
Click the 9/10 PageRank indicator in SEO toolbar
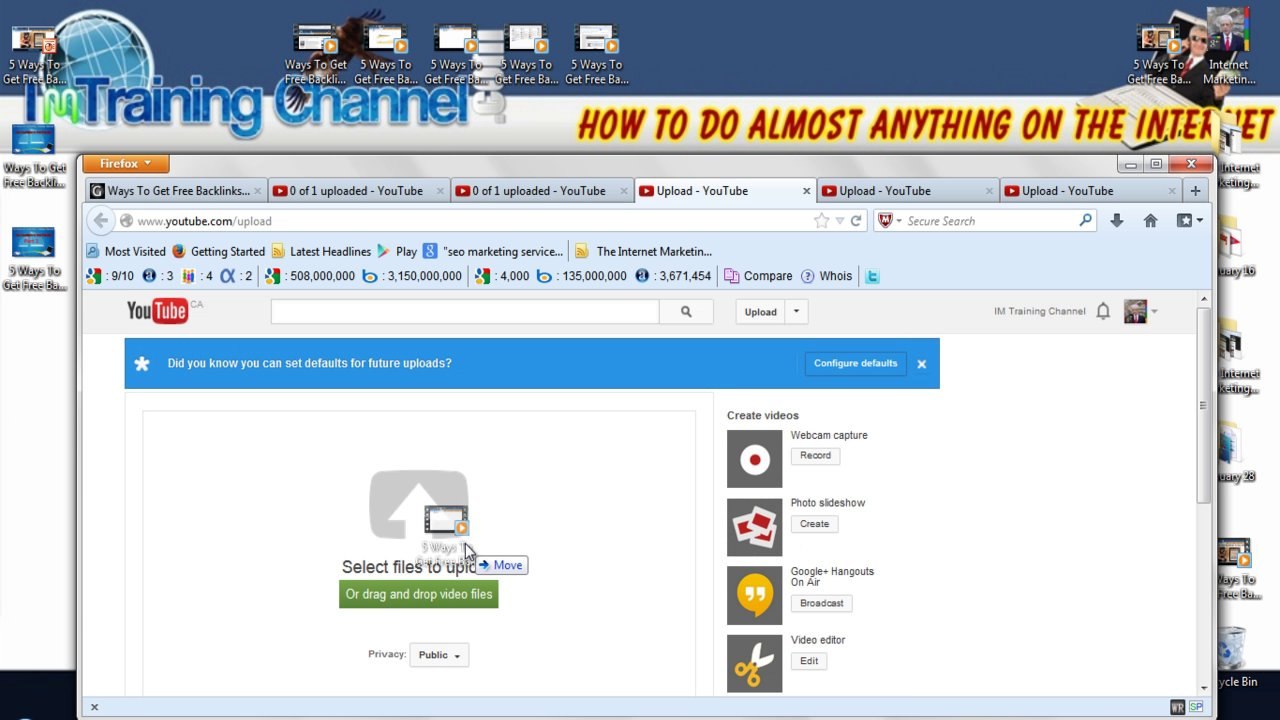110,276
